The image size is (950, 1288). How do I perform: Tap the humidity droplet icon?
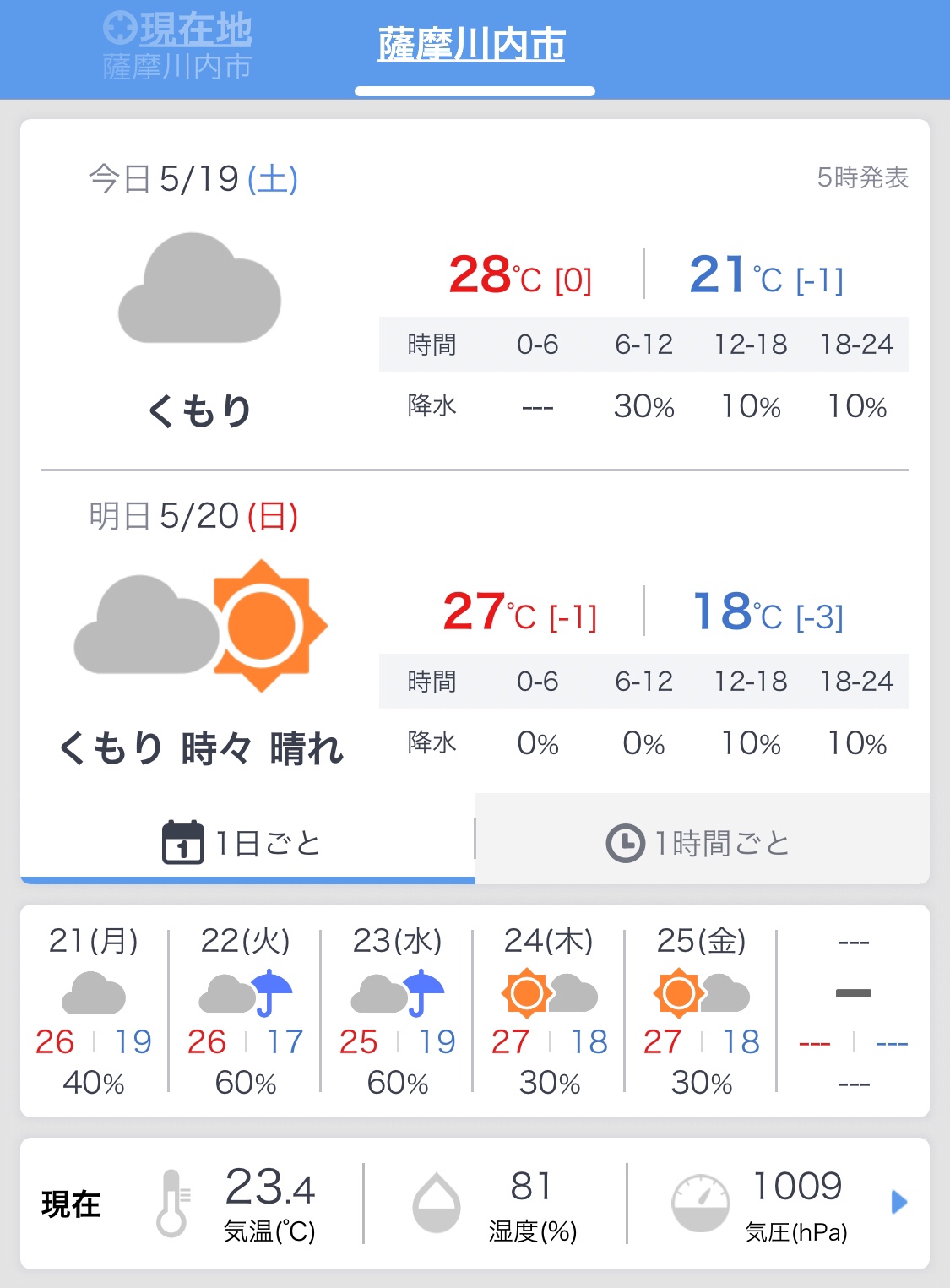coord(436,1203)
